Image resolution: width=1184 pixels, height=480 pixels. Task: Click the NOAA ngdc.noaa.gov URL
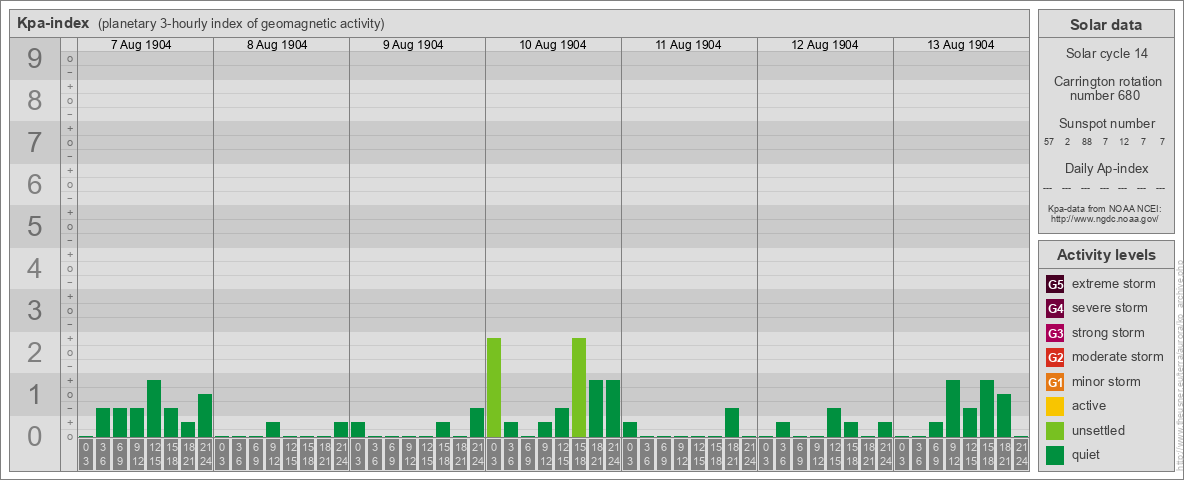point(1104,218)
